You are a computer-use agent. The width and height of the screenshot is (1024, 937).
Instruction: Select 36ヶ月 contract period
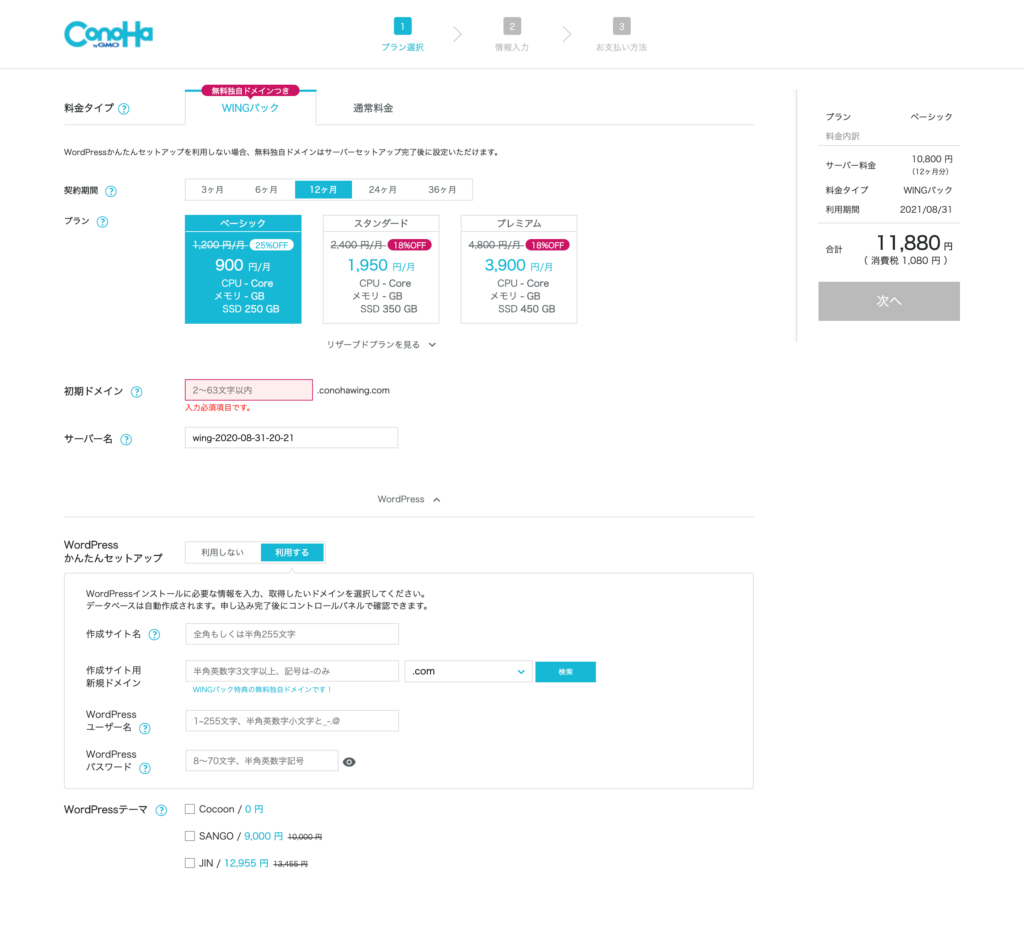(x=442, y=189)
